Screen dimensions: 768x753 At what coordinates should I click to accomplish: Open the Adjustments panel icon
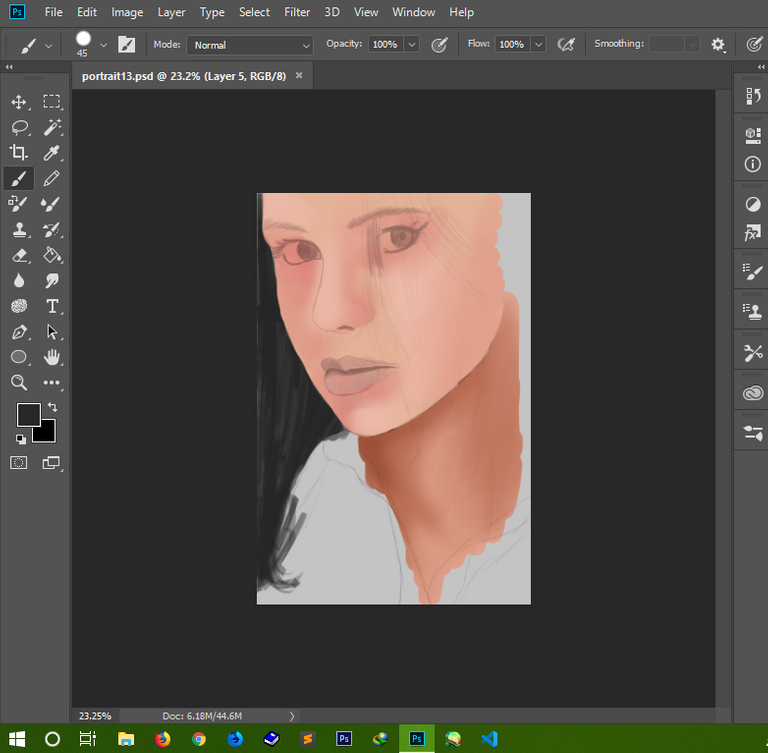click(753, 204)
